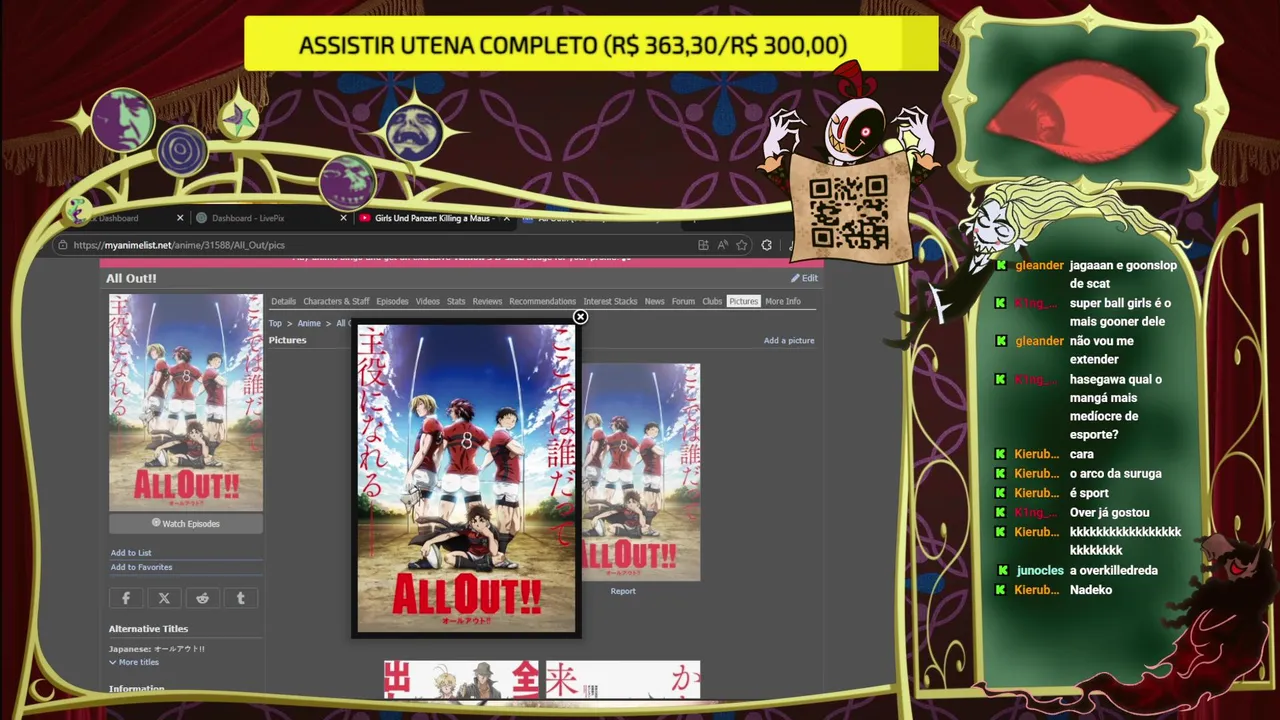Click the ASSISTIR UTENA COMPLETO goal bar
The height and width of the screenshot is (720, 1280).
pos(591,45)
